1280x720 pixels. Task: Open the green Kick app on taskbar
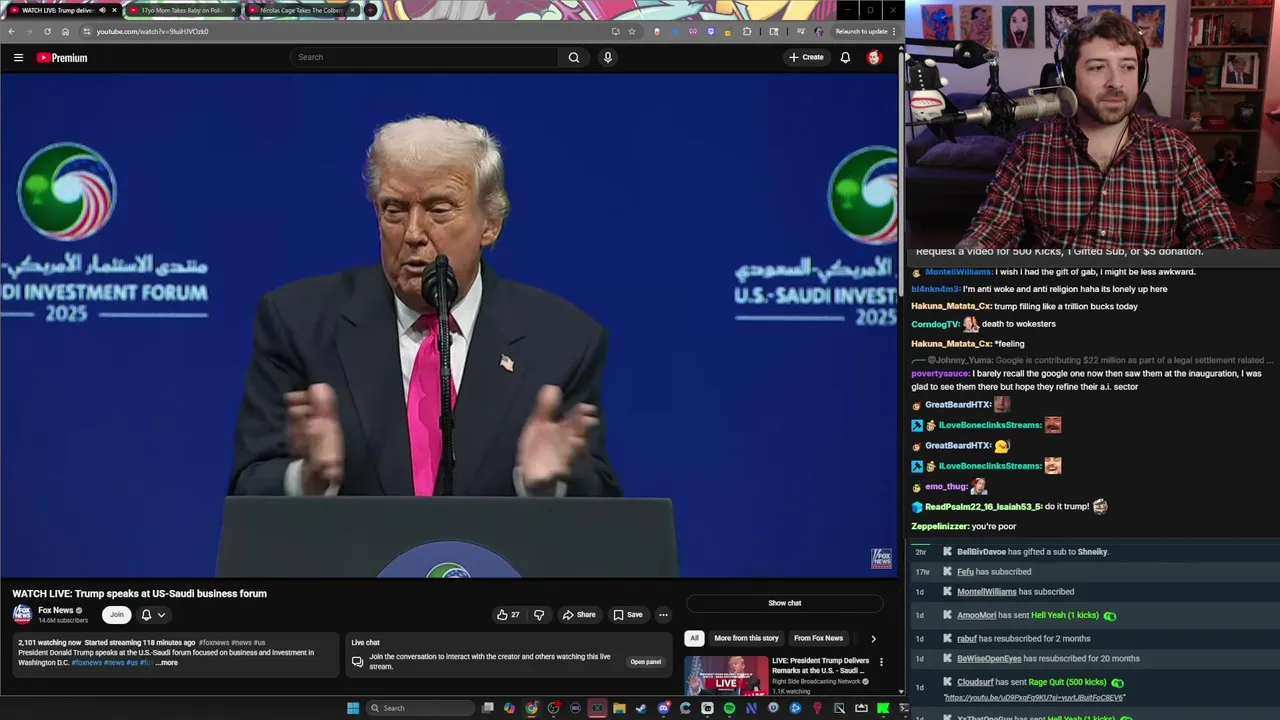pyautogui.click(x=883, y=708)
